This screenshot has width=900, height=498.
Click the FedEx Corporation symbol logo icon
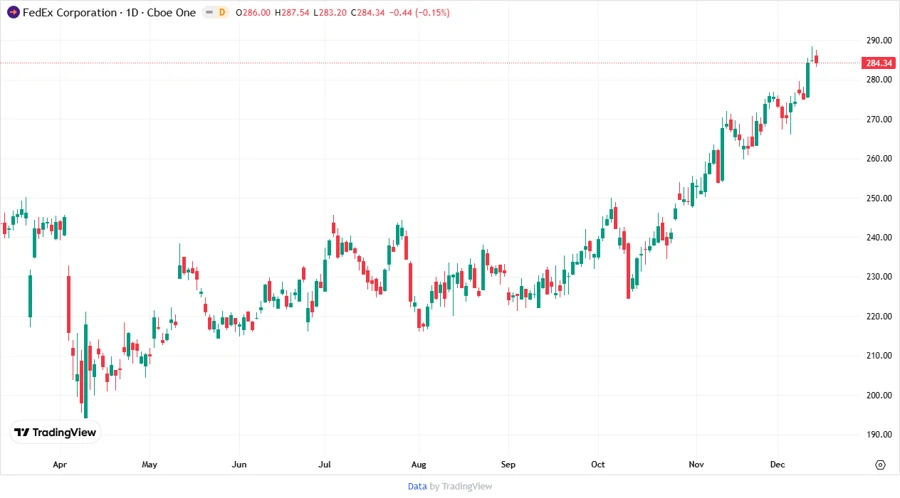(x=13, y=12)
